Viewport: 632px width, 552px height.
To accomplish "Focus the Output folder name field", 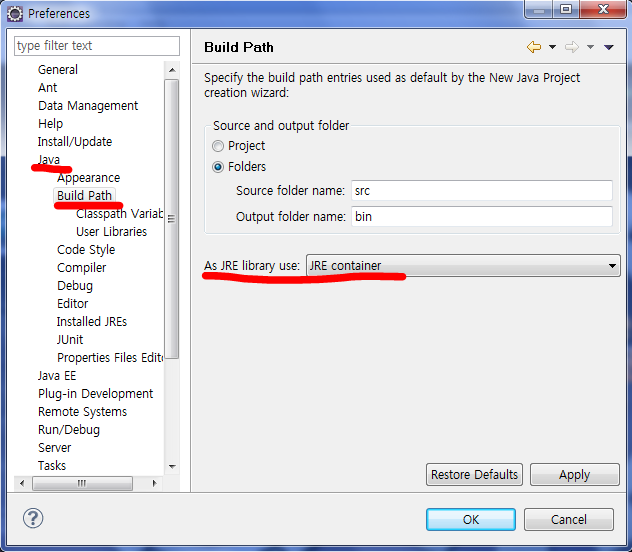I will 482,217.
